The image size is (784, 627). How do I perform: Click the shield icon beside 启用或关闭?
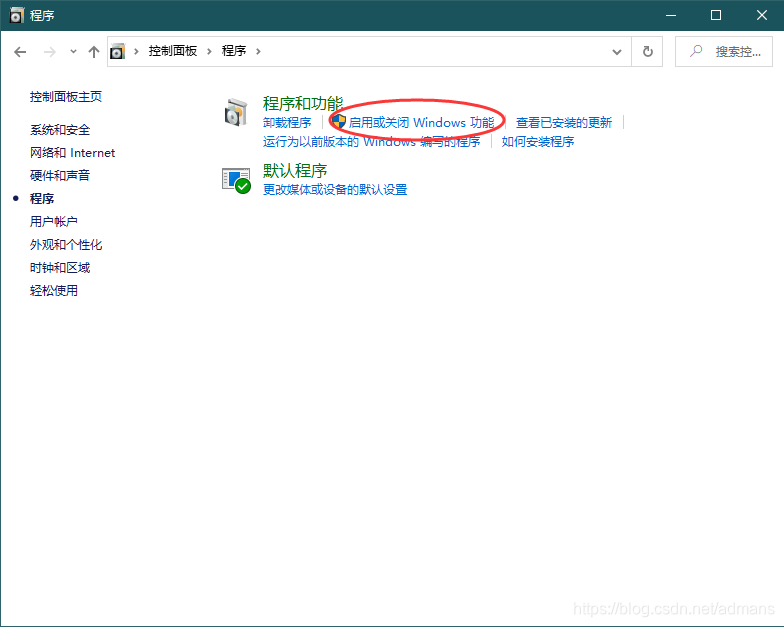(x=339, y=121)
